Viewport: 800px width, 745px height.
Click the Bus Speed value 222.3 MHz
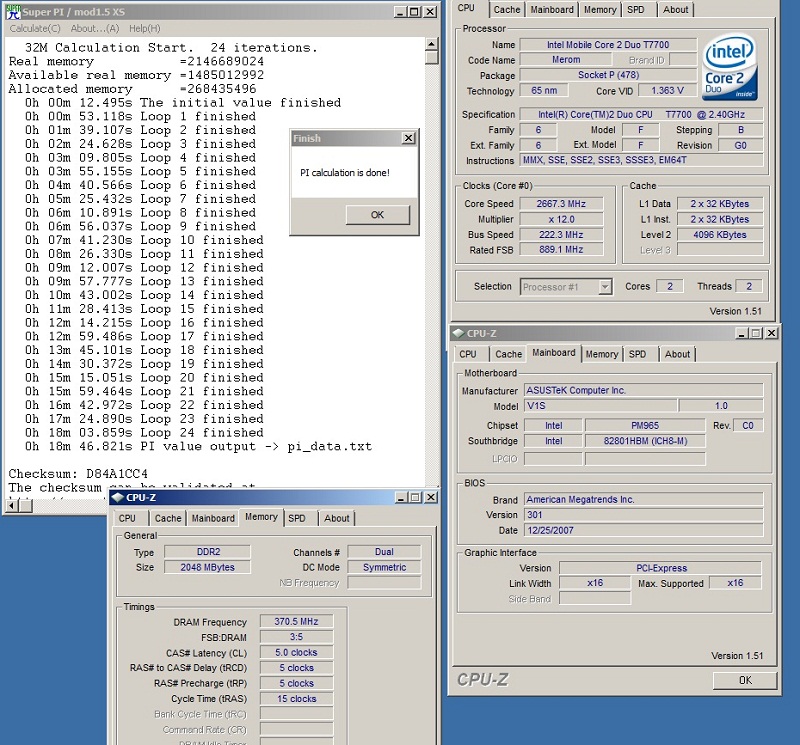(x=561, y=235)
